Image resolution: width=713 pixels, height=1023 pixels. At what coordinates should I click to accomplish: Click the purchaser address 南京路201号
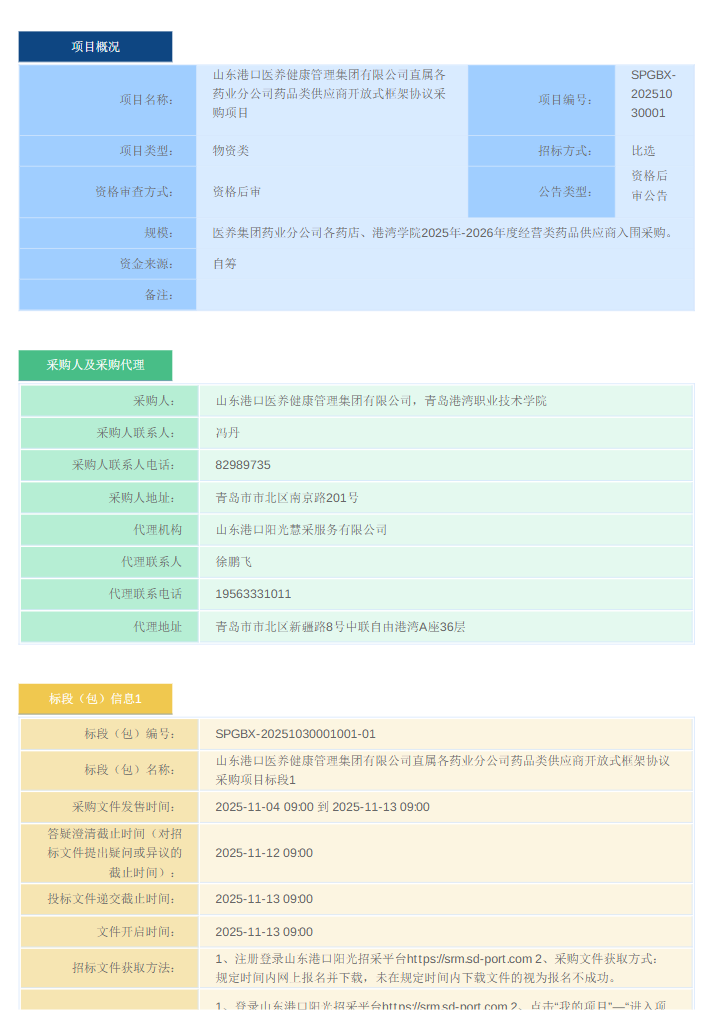coord(287,498)
